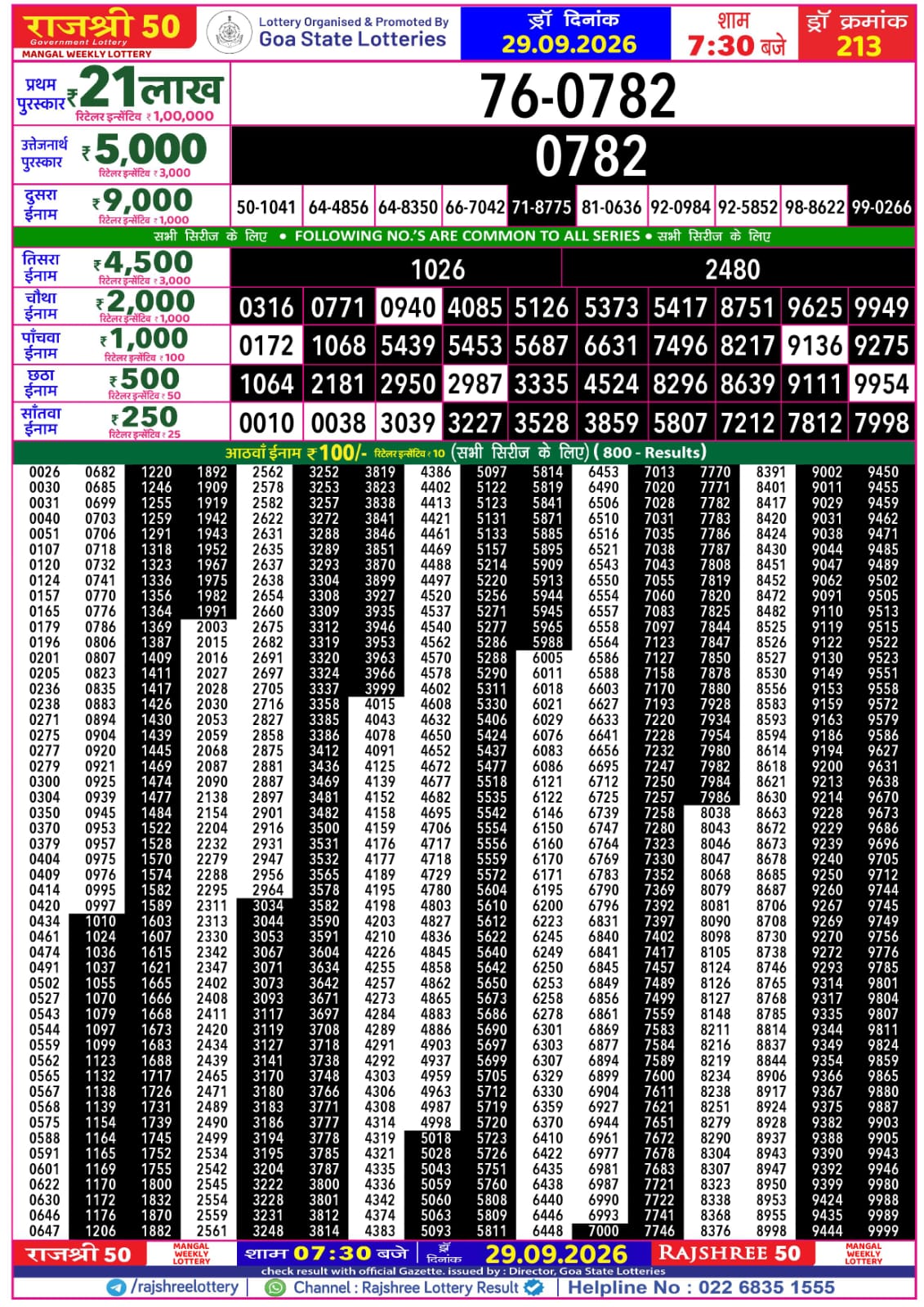924x1307 pixels.
Task: Click the 21 लाख first prize amount
Action: point(145,87)
